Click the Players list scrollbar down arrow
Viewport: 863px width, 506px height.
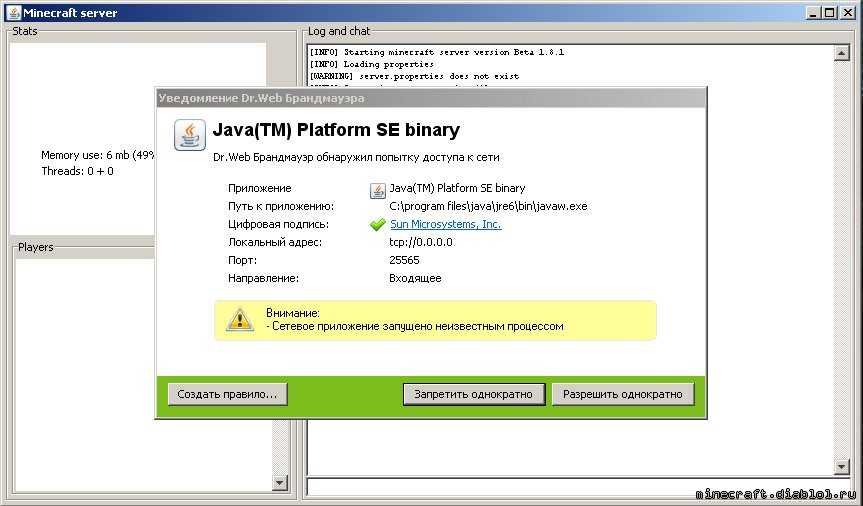pos(279,483)
